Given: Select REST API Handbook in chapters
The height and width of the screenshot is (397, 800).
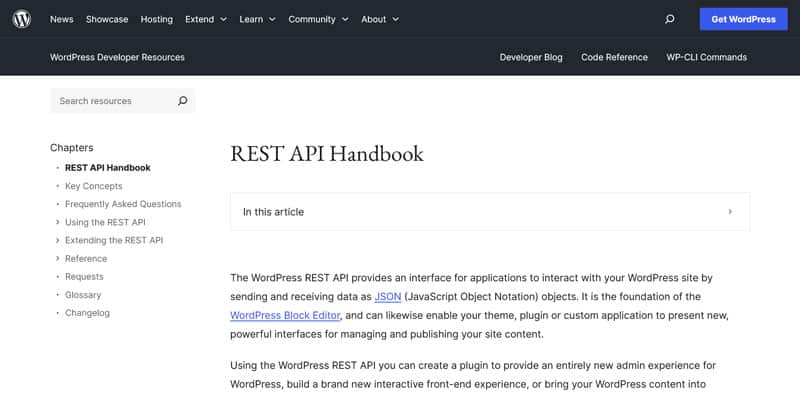Looking at the screenshot, I should click(108, 167).
